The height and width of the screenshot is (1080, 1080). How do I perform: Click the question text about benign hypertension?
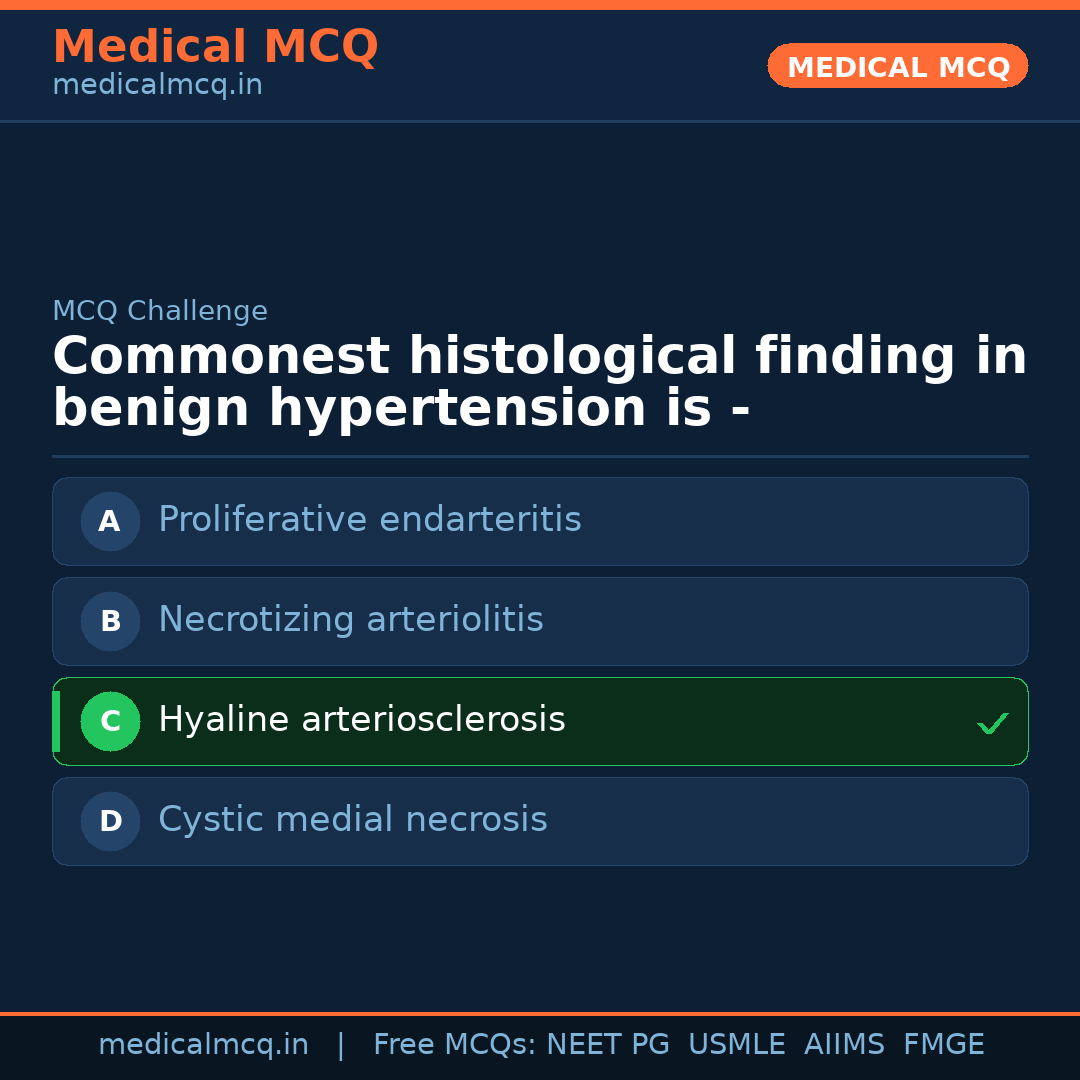(540, 383)
